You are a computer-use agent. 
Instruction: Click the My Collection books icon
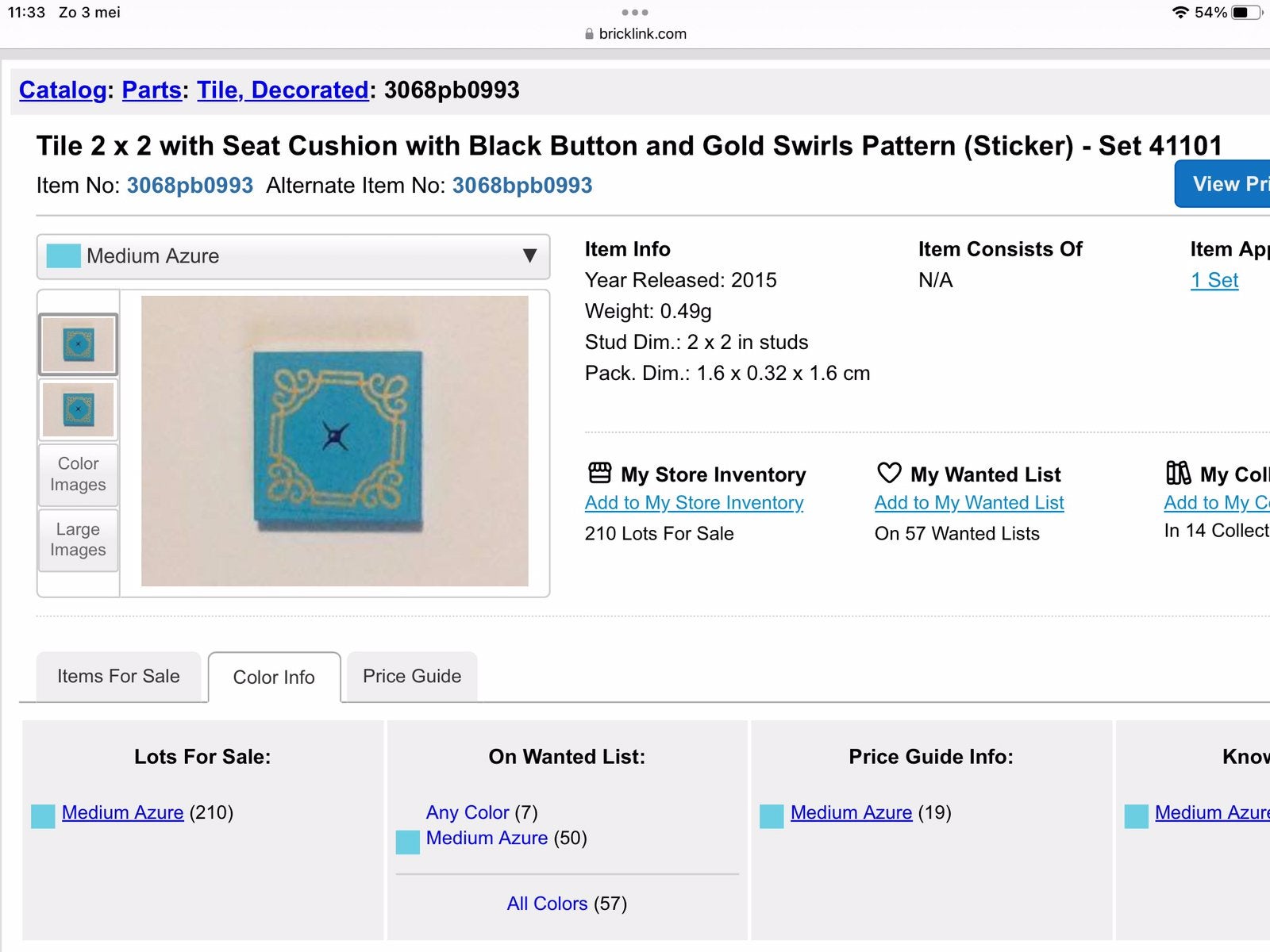click(x=1178, y=473)
